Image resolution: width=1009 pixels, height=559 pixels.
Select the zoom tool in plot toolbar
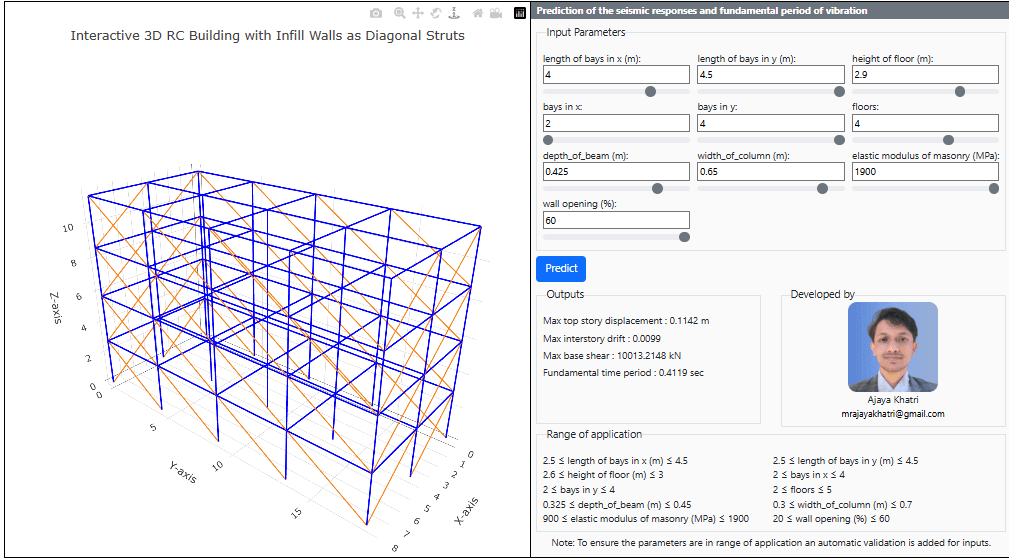(x=400, y=13)
